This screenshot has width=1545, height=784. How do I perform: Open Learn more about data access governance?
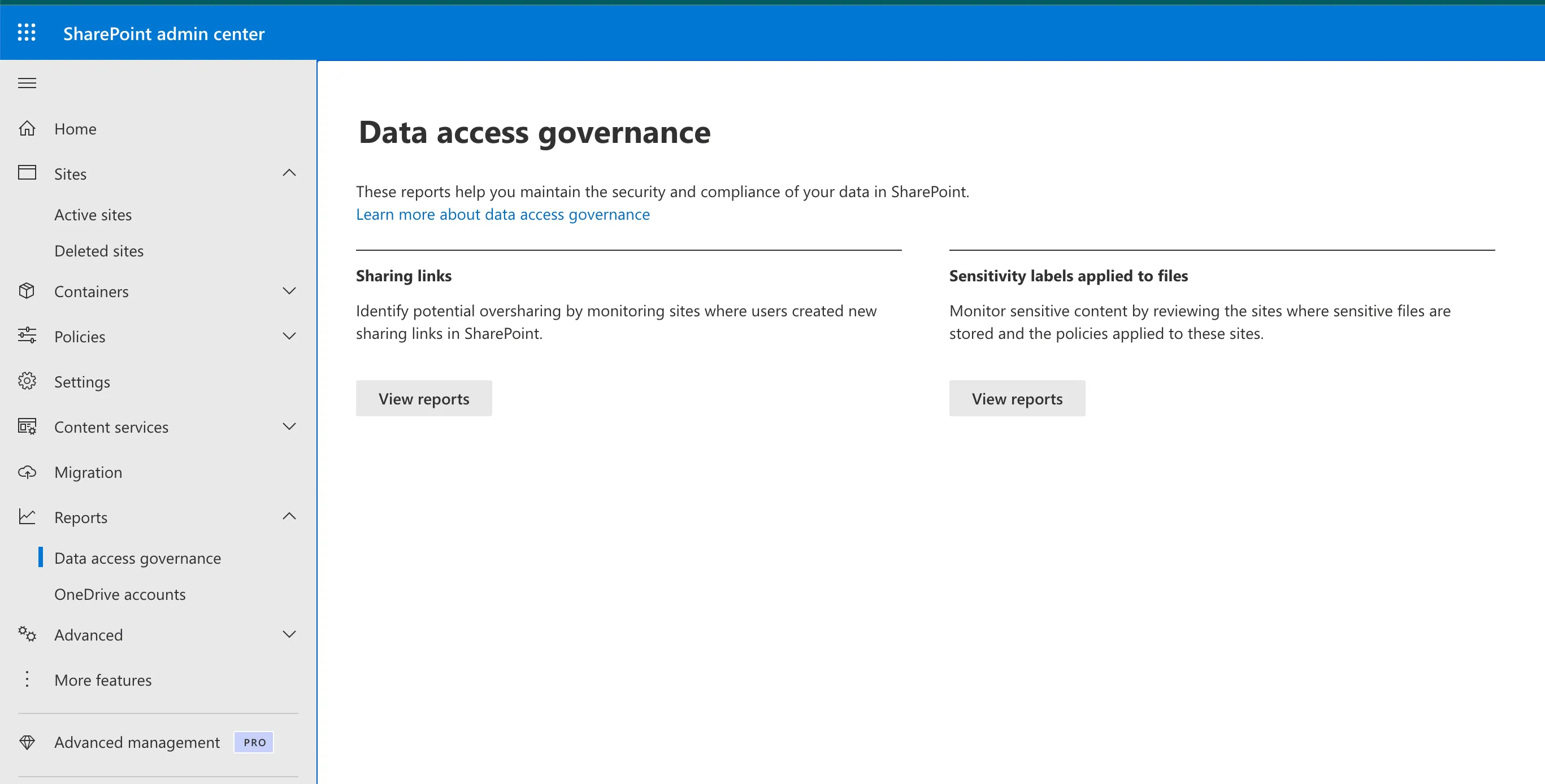tap(502, 215)
